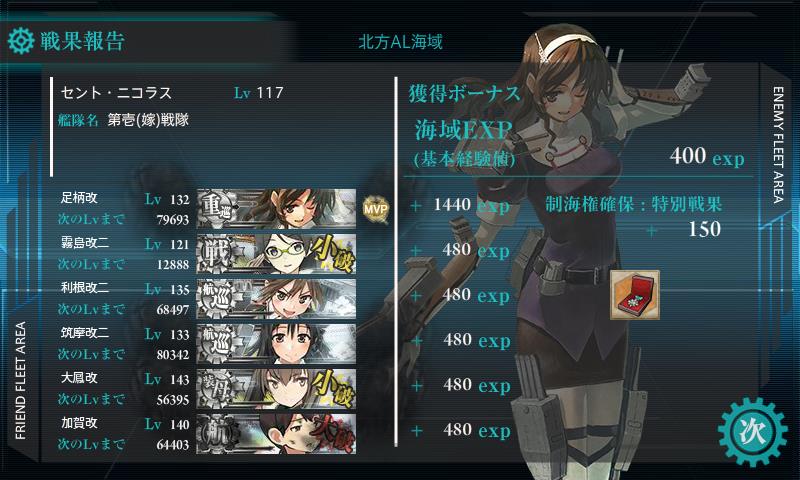Image resolution: width=800 pixels, height=480 pixels.
Task: Select 大鳳改 armored carrier banner
Action: (x=277, y=389)
